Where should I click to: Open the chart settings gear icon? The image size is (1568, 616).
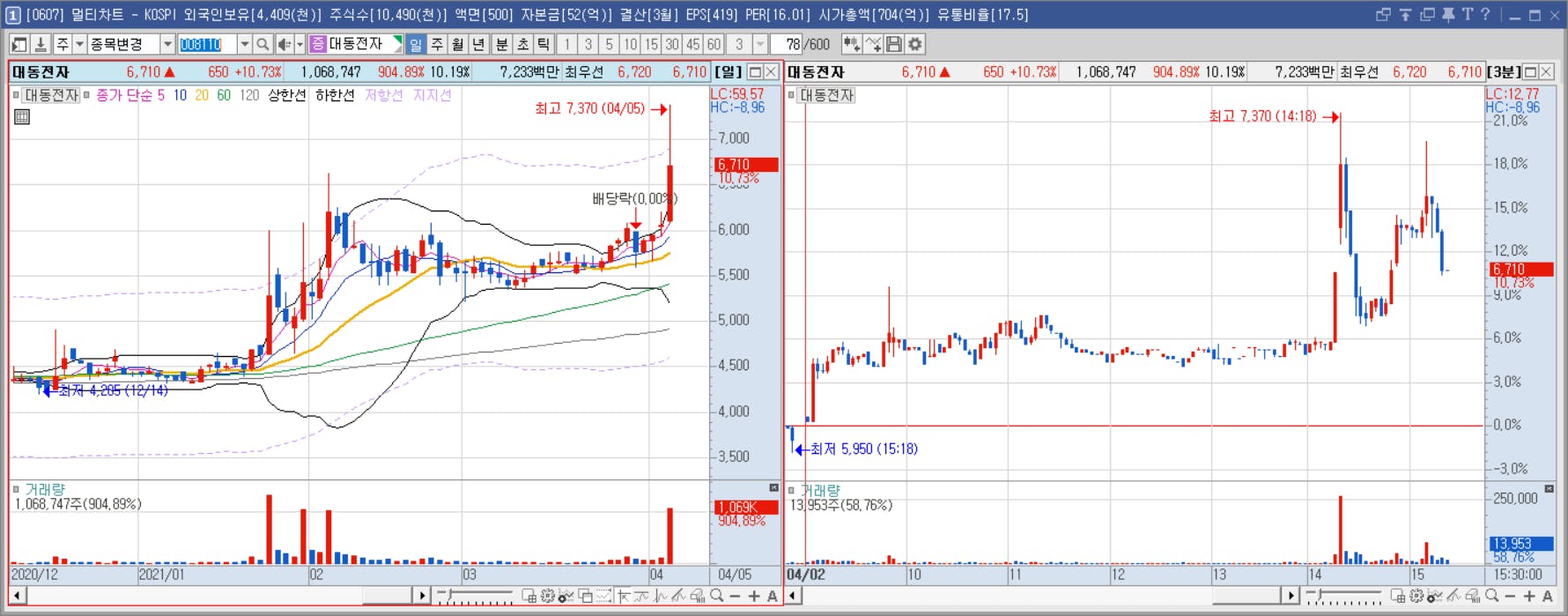[x=915, y=44]
